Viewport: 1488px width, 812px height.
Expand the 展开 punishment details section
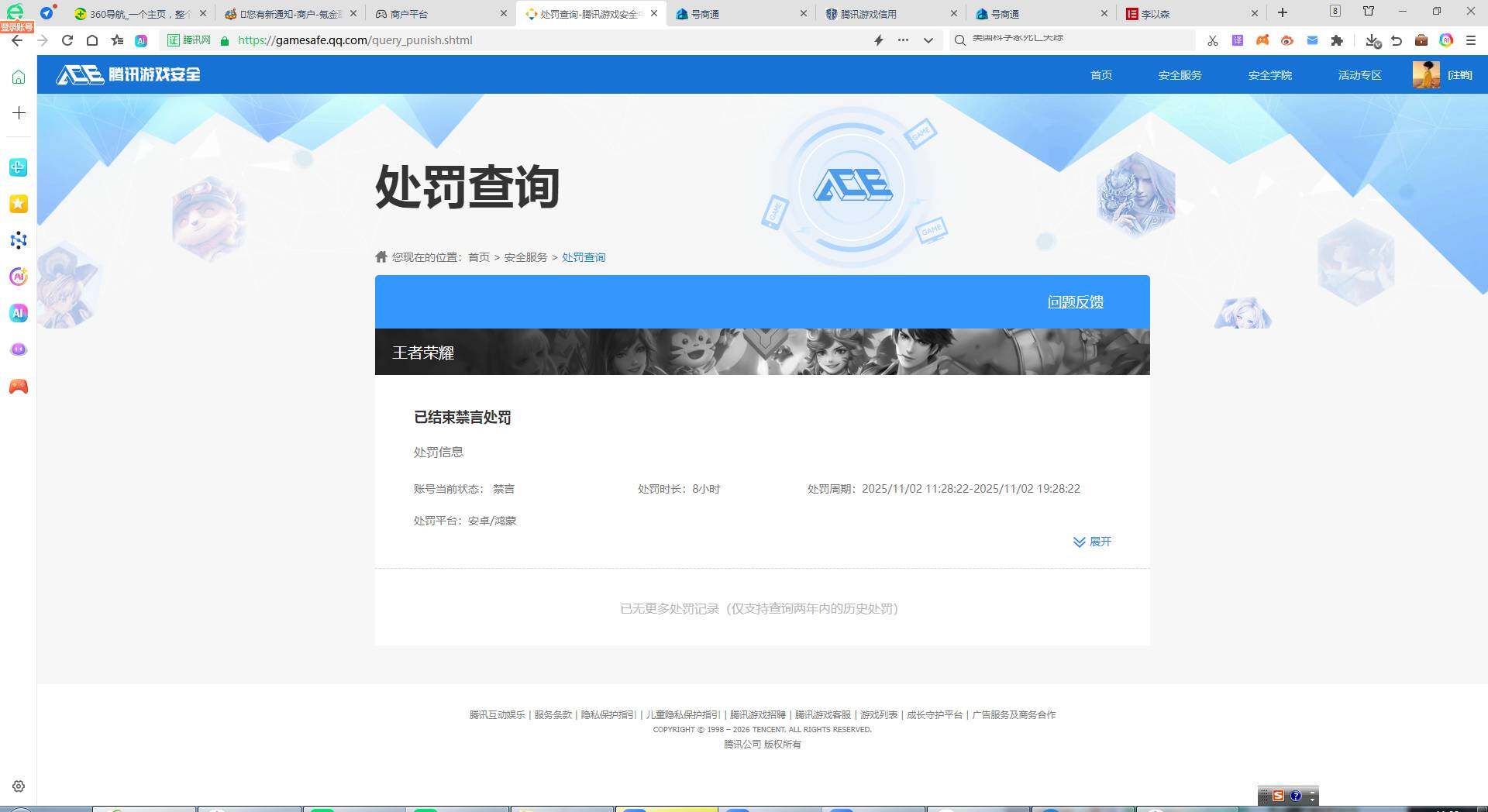[x=1092, y=542]
